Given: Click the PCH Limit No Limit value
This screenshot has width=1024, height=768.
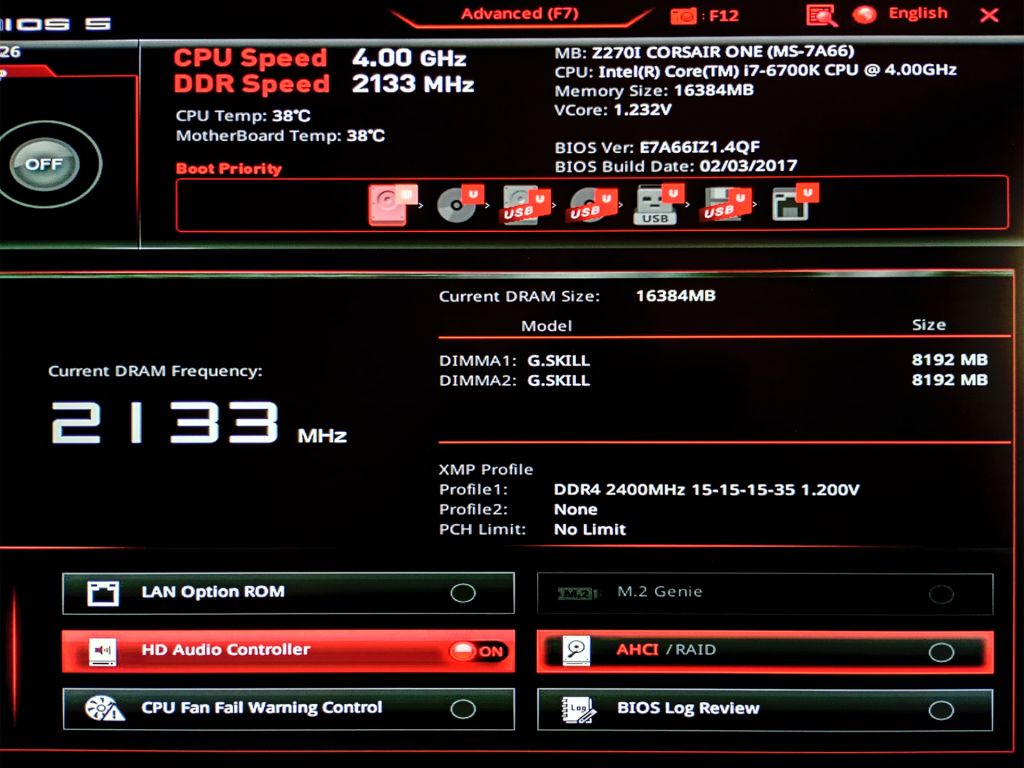Looking at the screenshot, I should click(x=590, y=530).
